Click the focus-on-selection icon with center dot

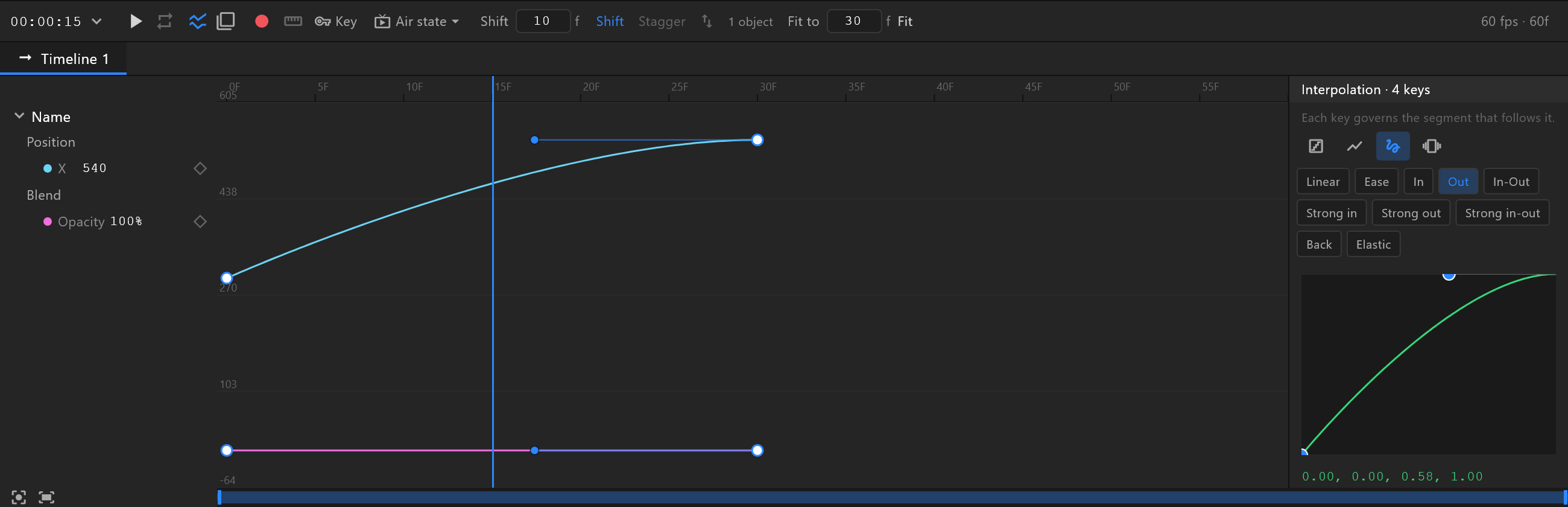click(19, 497)
